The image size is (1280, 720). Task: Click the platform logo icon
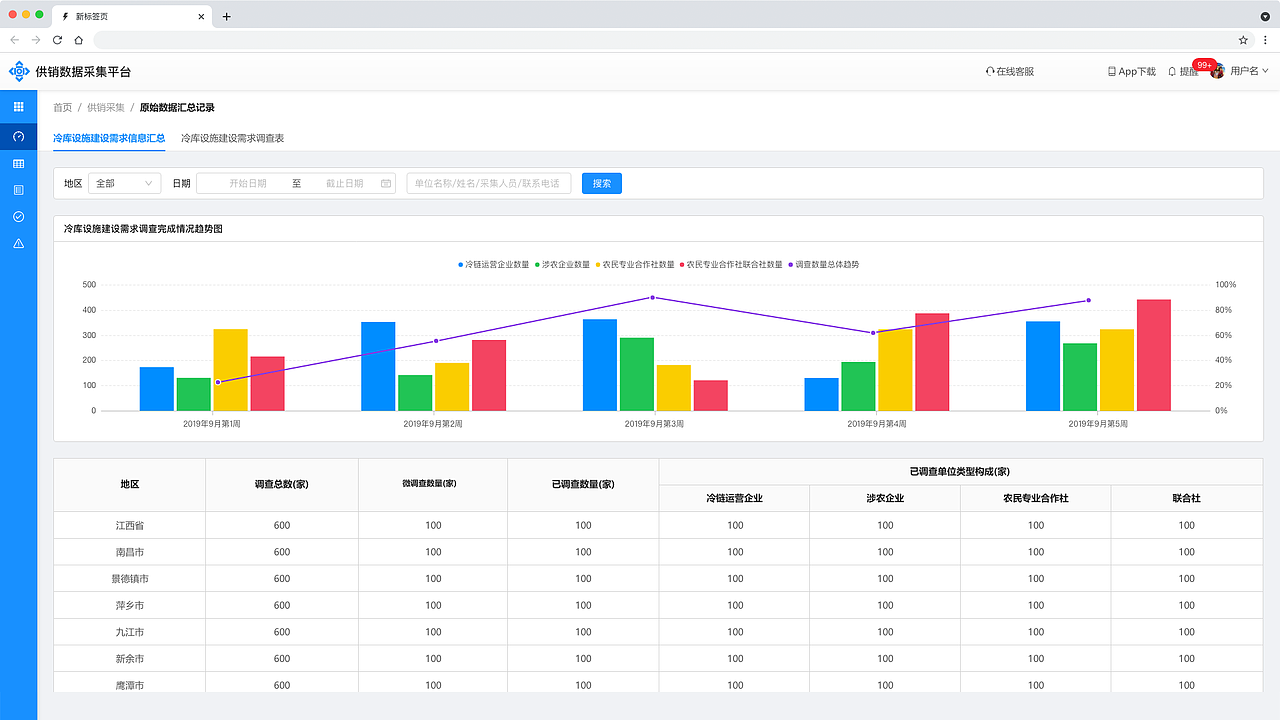[x=19, y=72]
